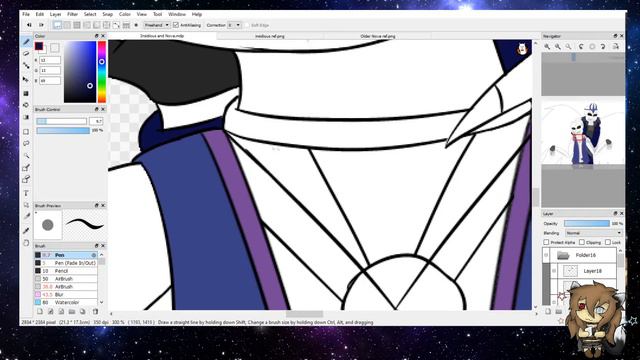Toggle the AntiAliasing checkbox
The width and height of the screenshot is (640, 360).
(176, 25)
